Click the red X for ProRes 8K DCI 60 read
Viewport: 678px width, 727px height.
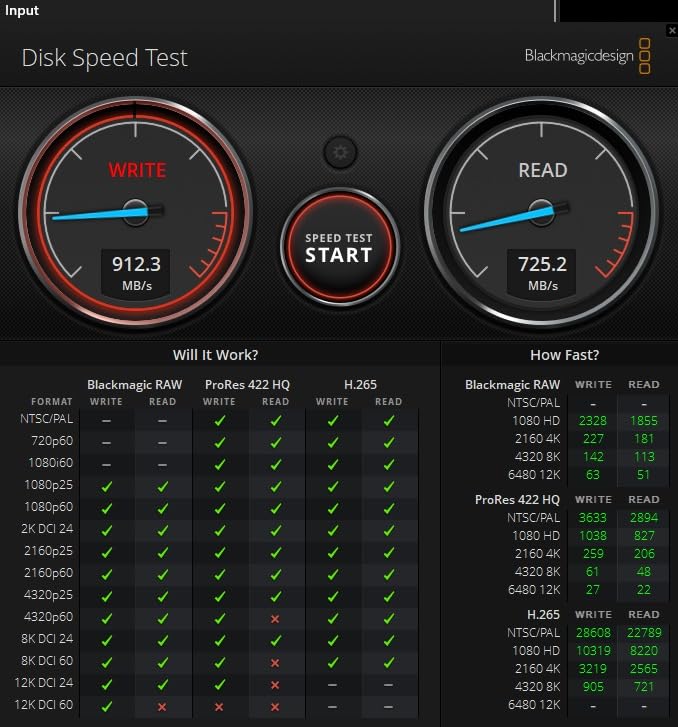275,663
